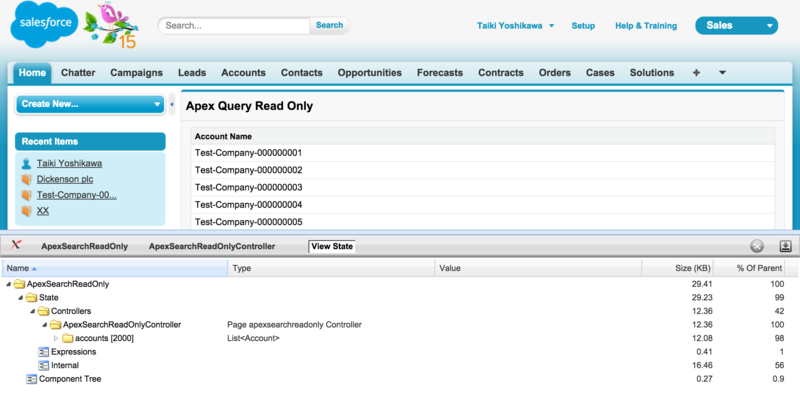This screenshot has height=399, width=800.
Task: Click the Component Tree node icon
Action: (x=32, y=379)
